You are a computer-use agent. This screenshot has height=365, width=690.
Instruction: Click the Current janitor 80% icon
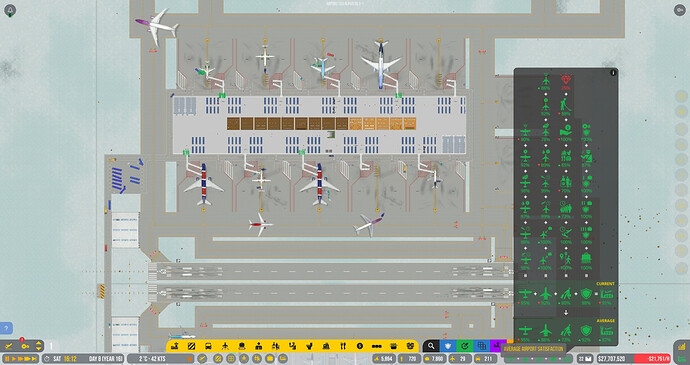pos(566,293)
